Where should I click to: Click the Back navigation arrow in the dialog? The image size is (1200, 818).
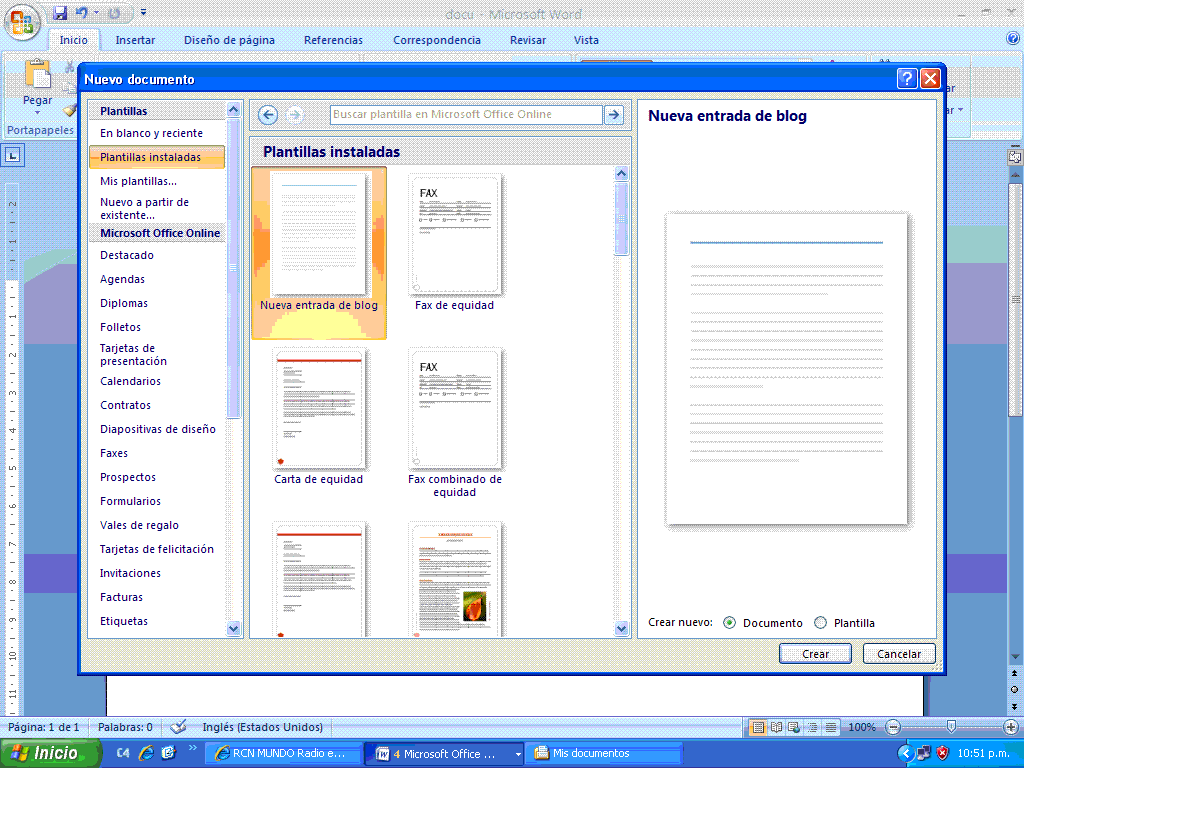click(x=267, y=115)
